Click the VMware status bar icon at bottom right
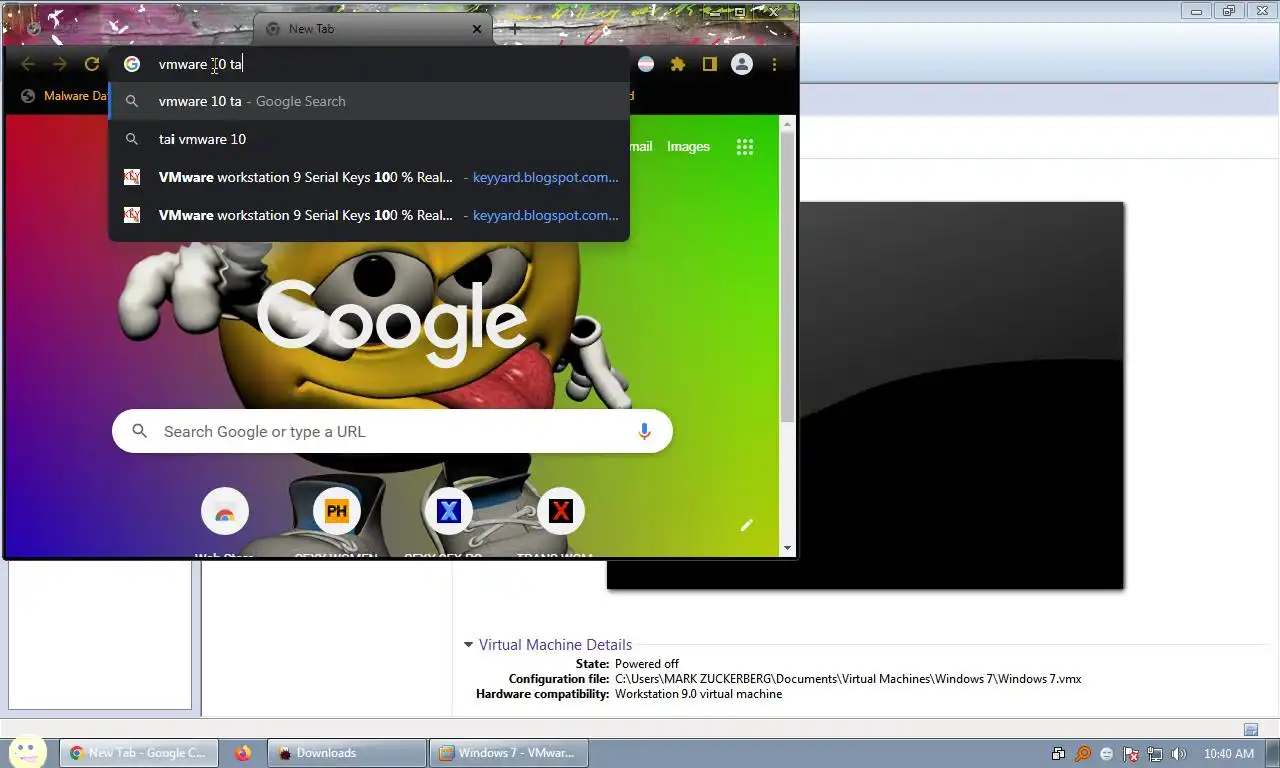 coord(1251,729)
